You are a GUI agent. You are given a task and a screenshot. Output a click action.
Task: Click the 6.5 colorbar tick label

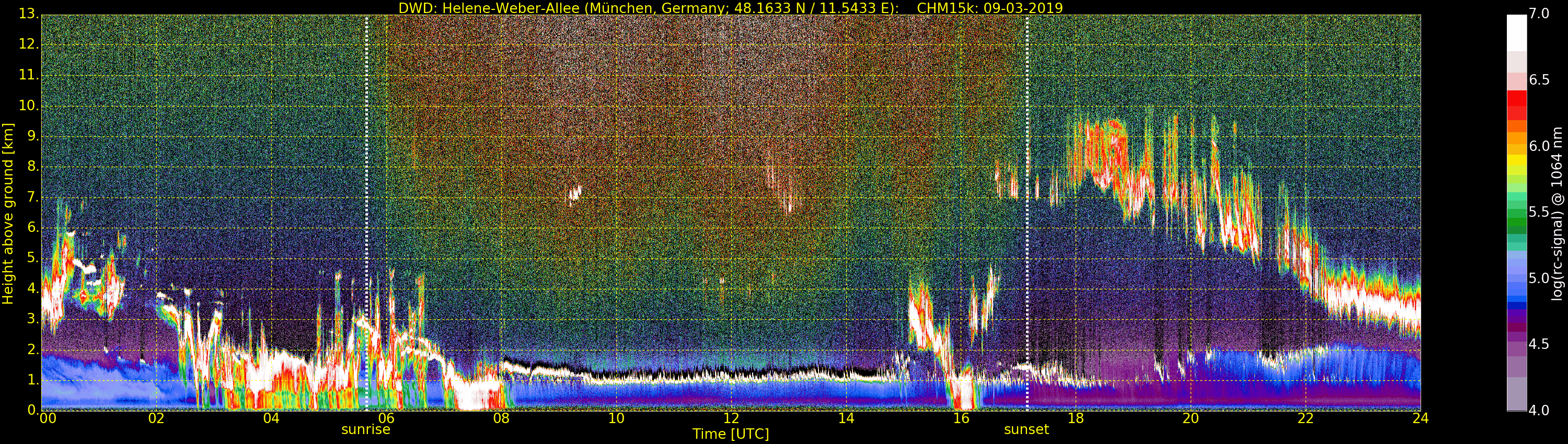tap(1539, 80)
